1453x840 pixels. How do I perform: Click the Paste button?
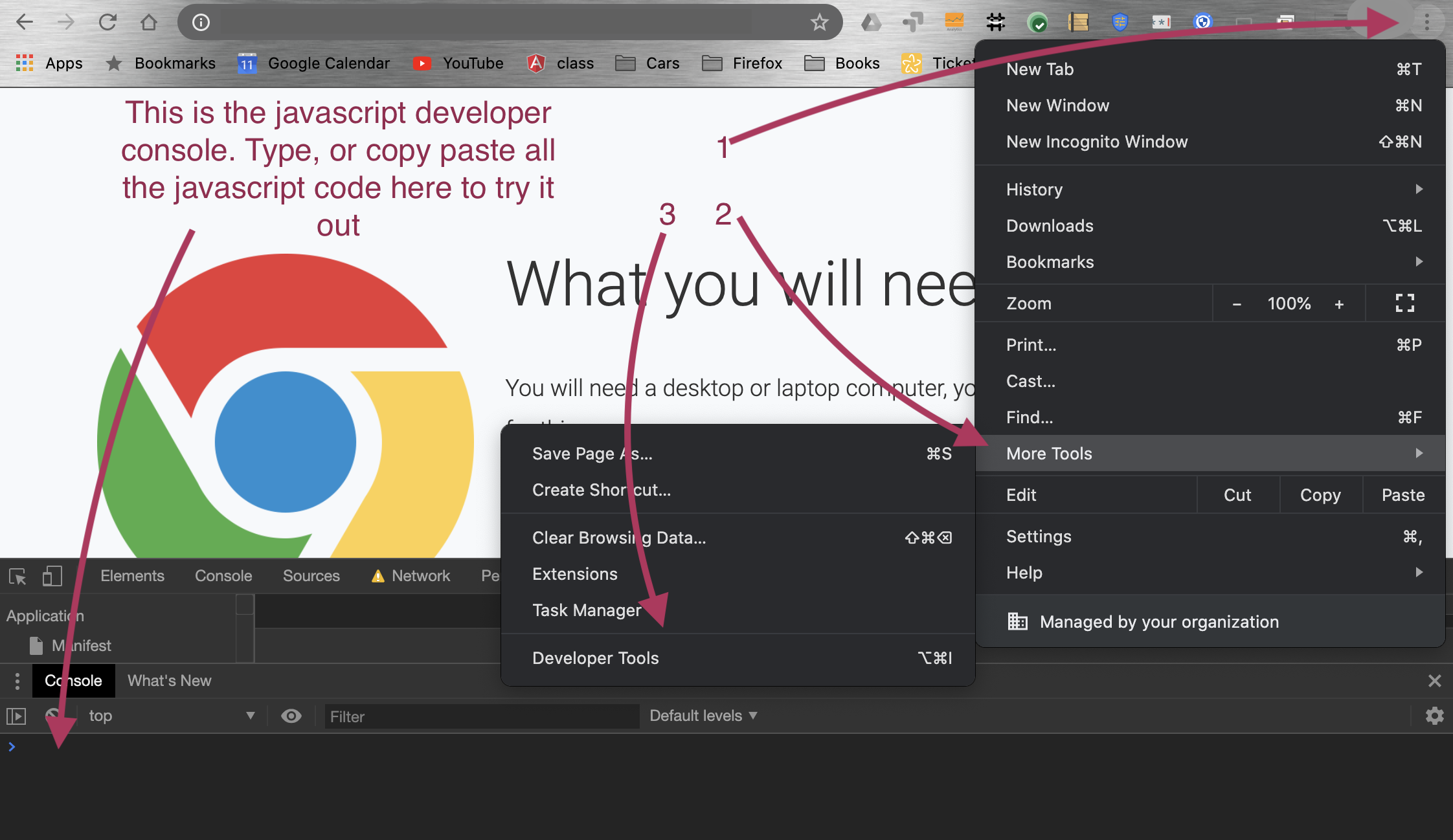click(x=1403, y=495)
